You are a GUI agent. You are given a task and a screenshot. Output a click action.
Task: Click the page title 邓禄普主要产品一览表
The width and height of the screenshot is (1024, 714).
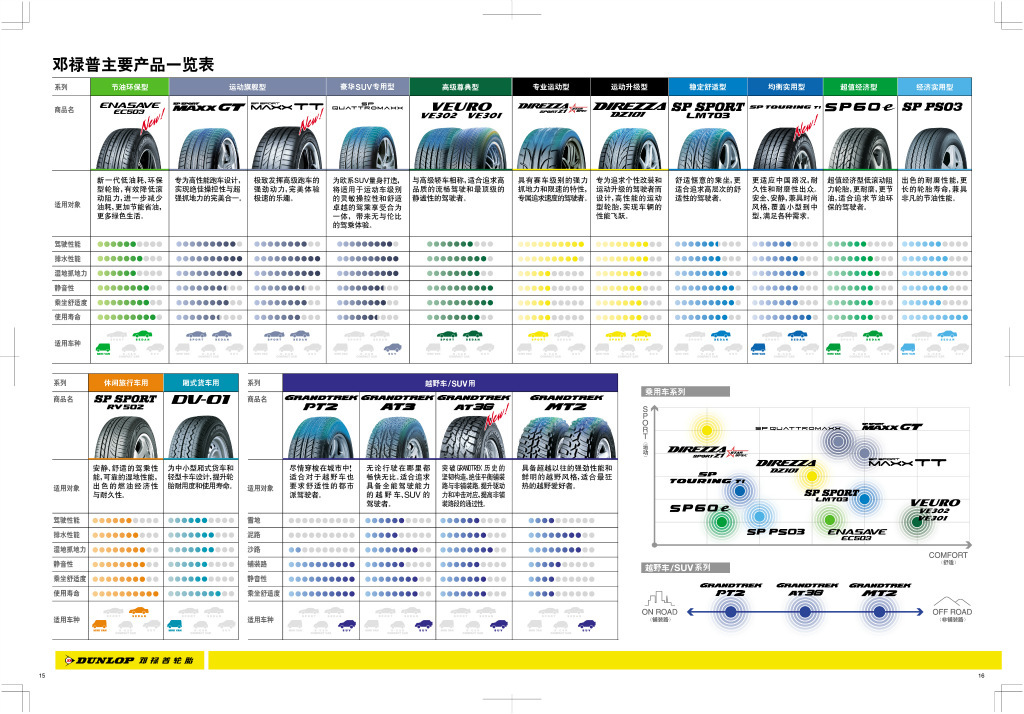[133, 65]
